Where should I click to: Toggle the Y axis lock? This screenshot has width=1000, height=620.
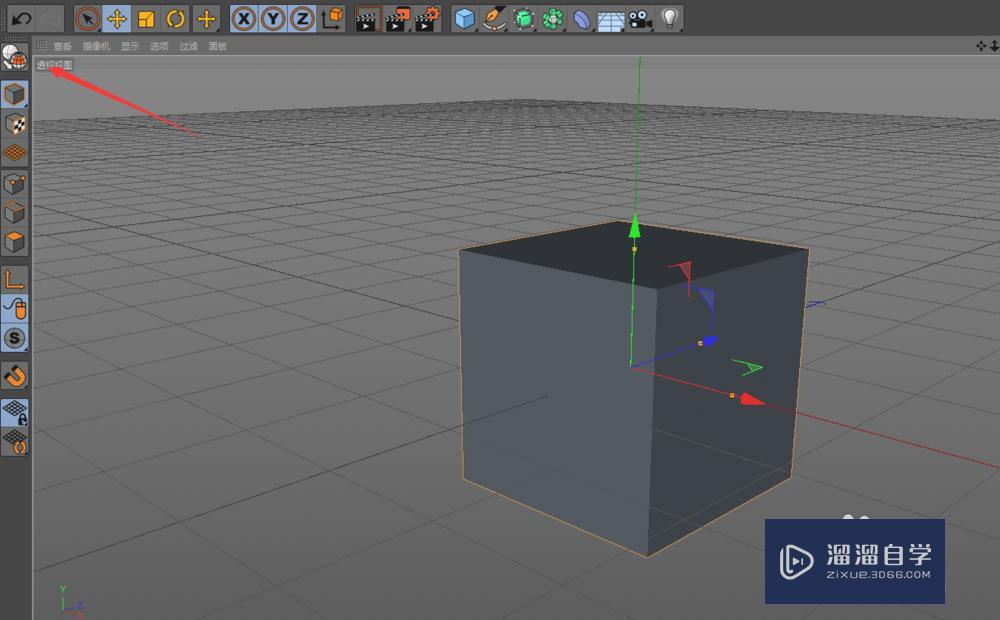tap(273, 19)
